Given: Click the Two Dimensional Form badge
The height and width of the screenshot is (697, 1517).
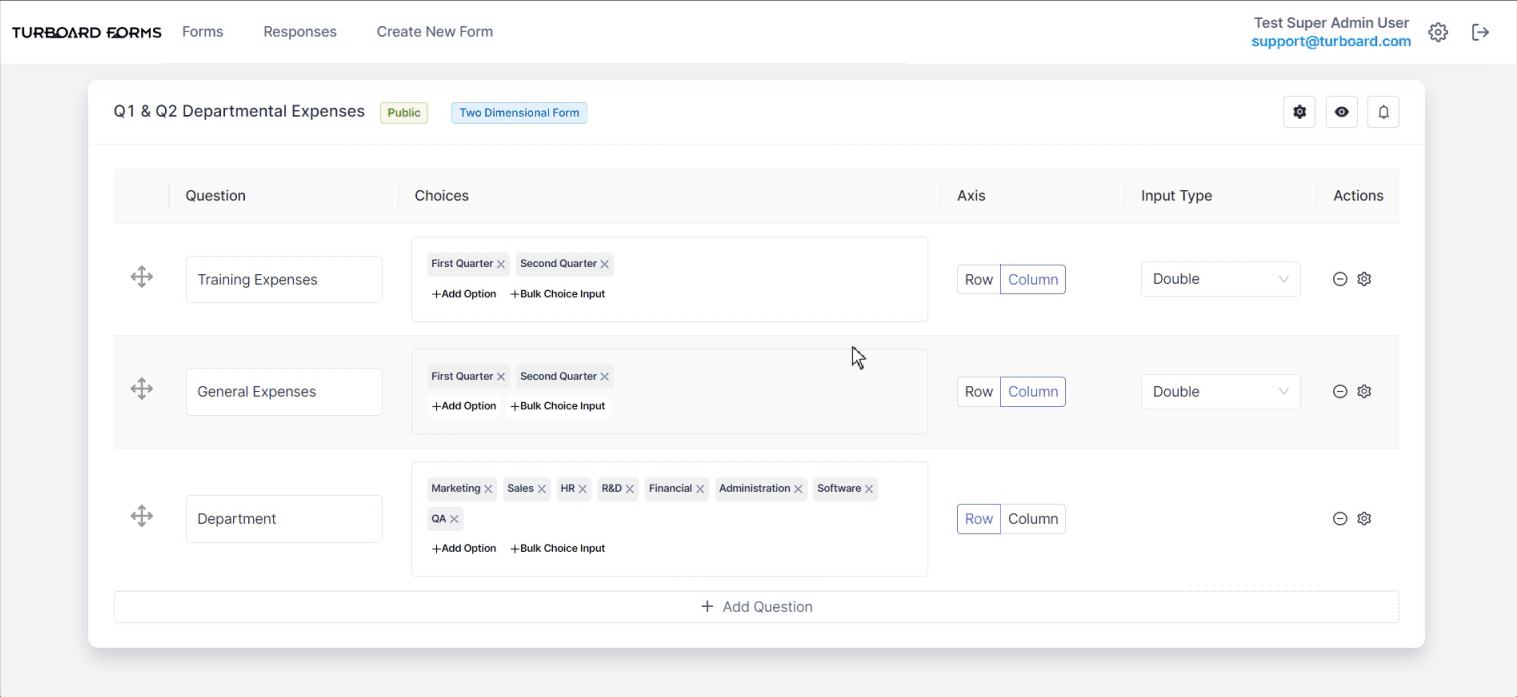Looking at the screenshot, I should tap(519, 113).
